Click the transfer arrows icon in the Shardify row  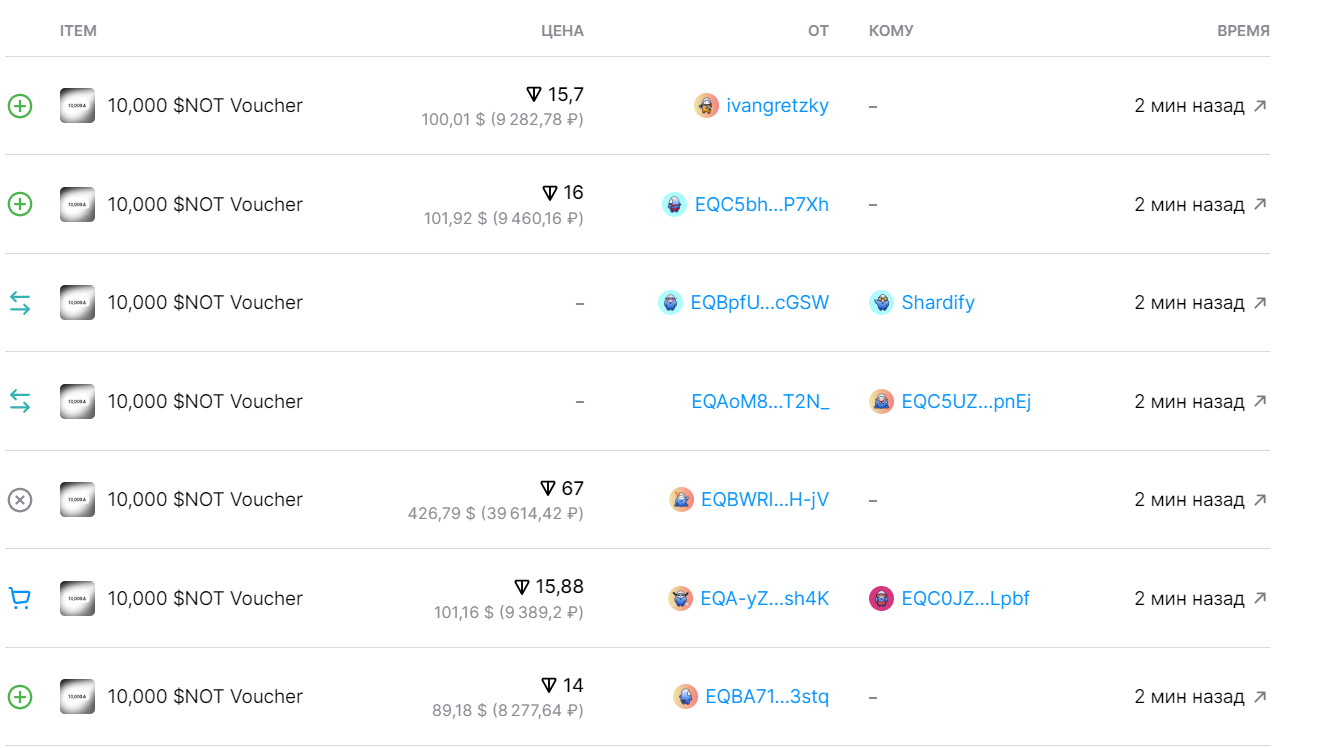point(20,303)
